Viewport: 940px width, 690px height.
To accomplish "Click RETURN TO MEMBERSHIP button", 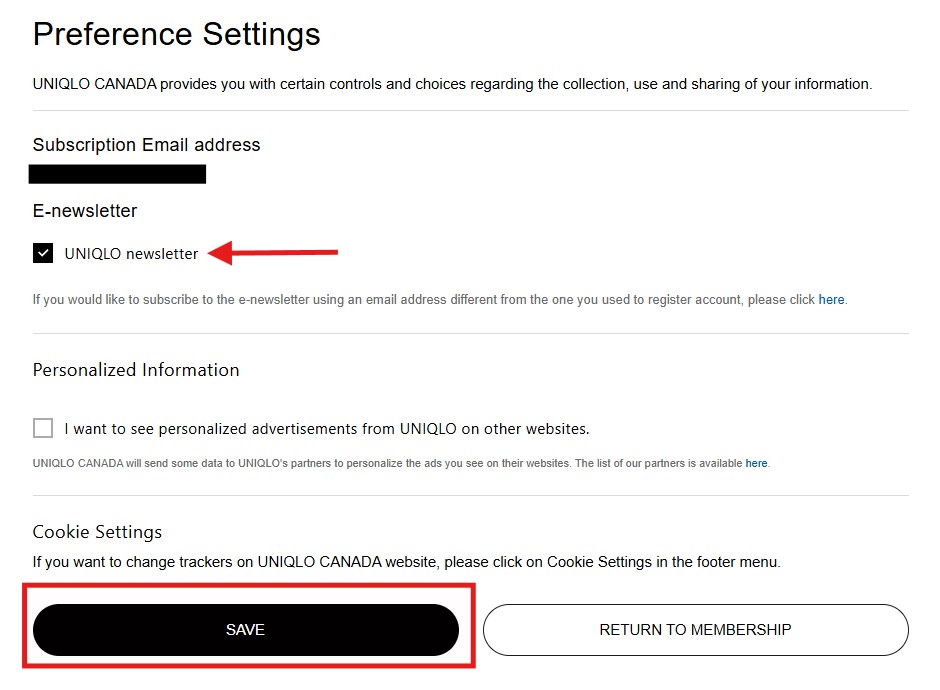I will (695, 630).
